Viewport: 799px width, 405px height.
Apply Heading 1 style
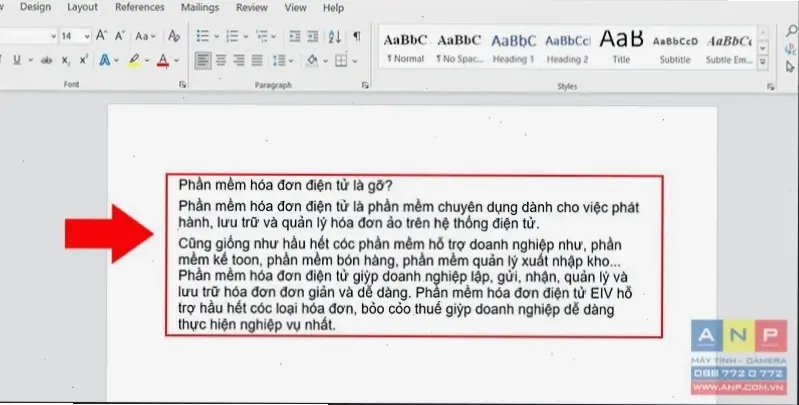[513, 48]
